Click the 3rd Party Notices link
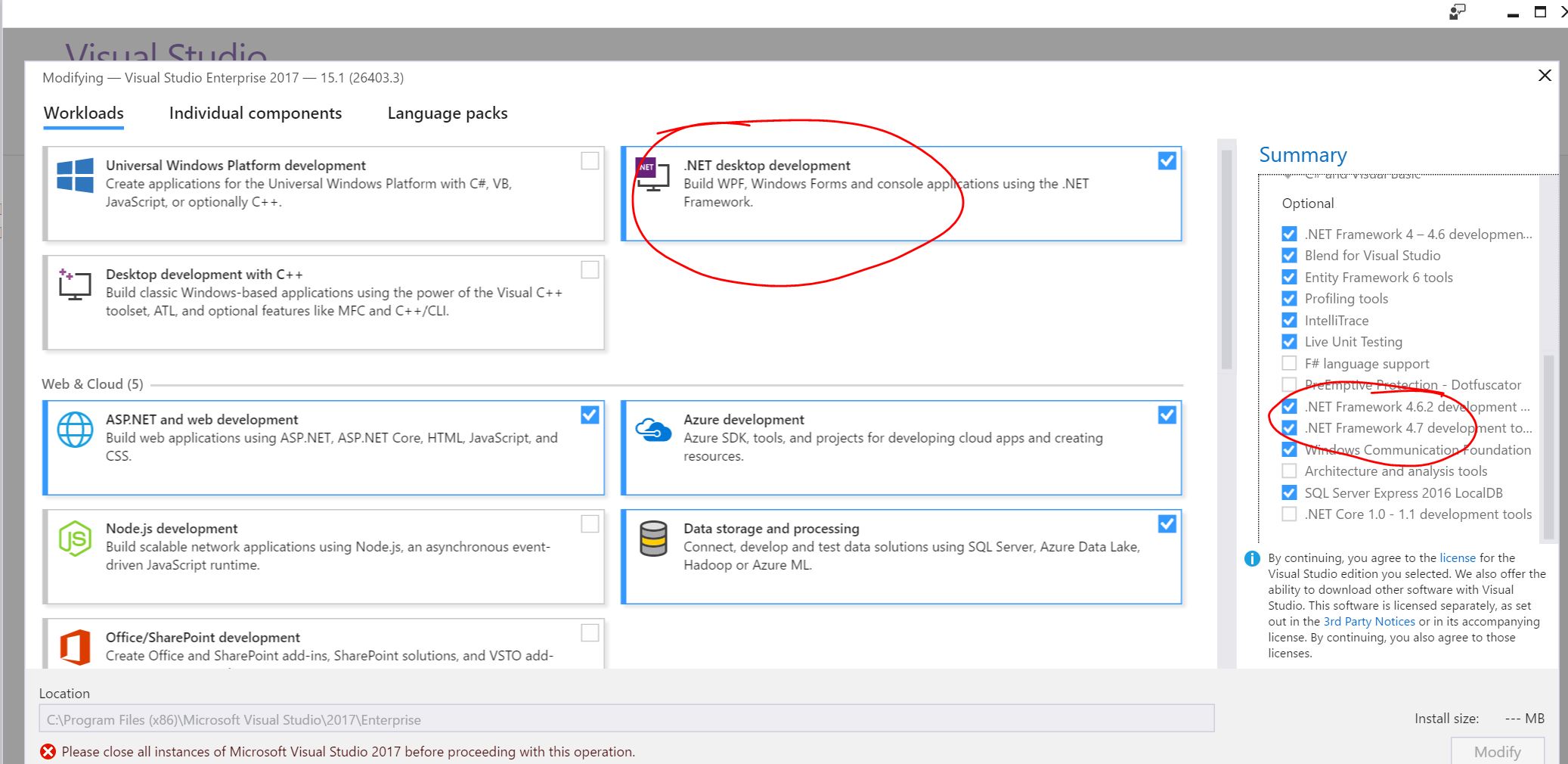 [1368, 621]
